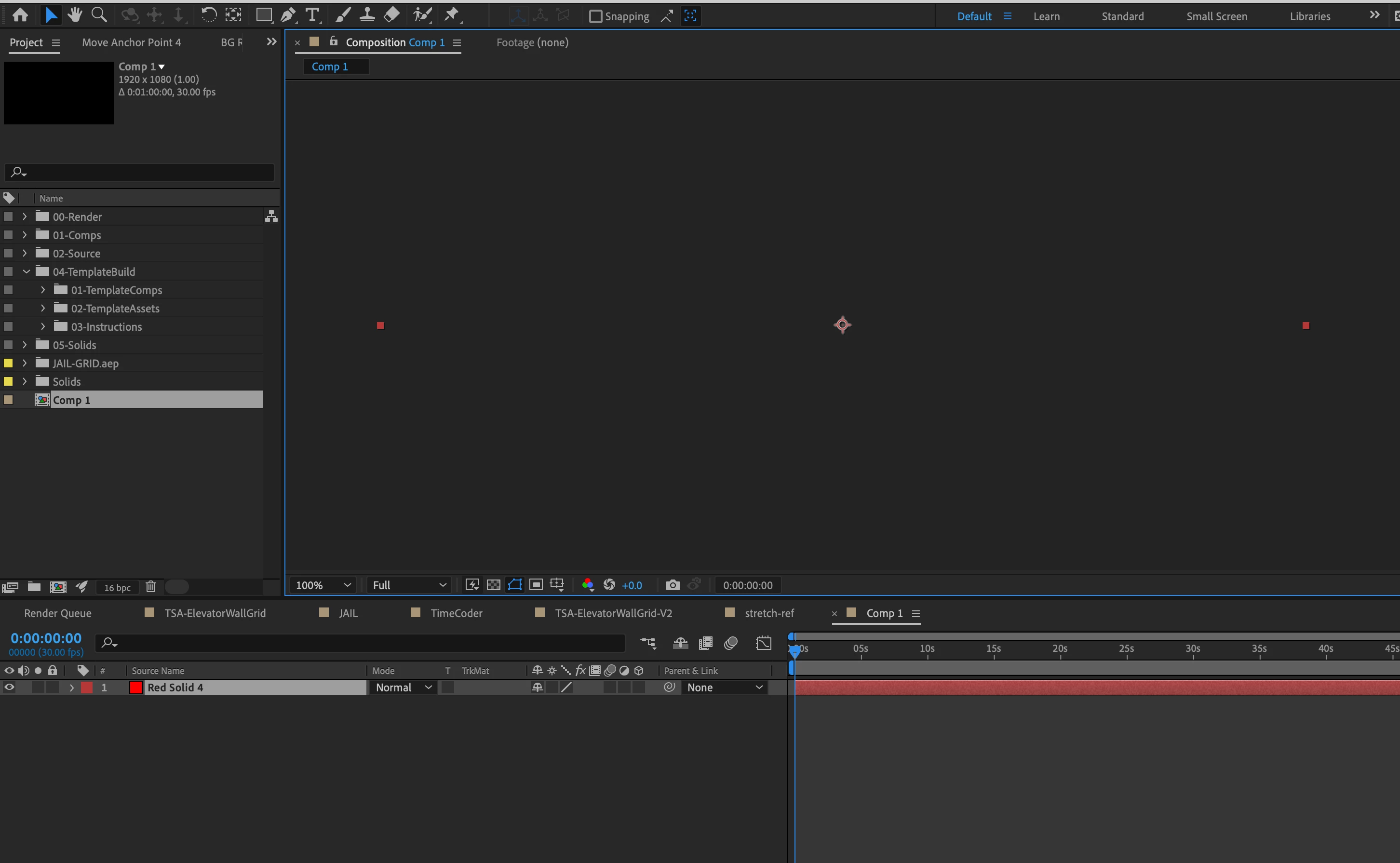Select the Puppet Pin tool
The height and width of the screenshot is (863, 1400).
tap(451, 15)
